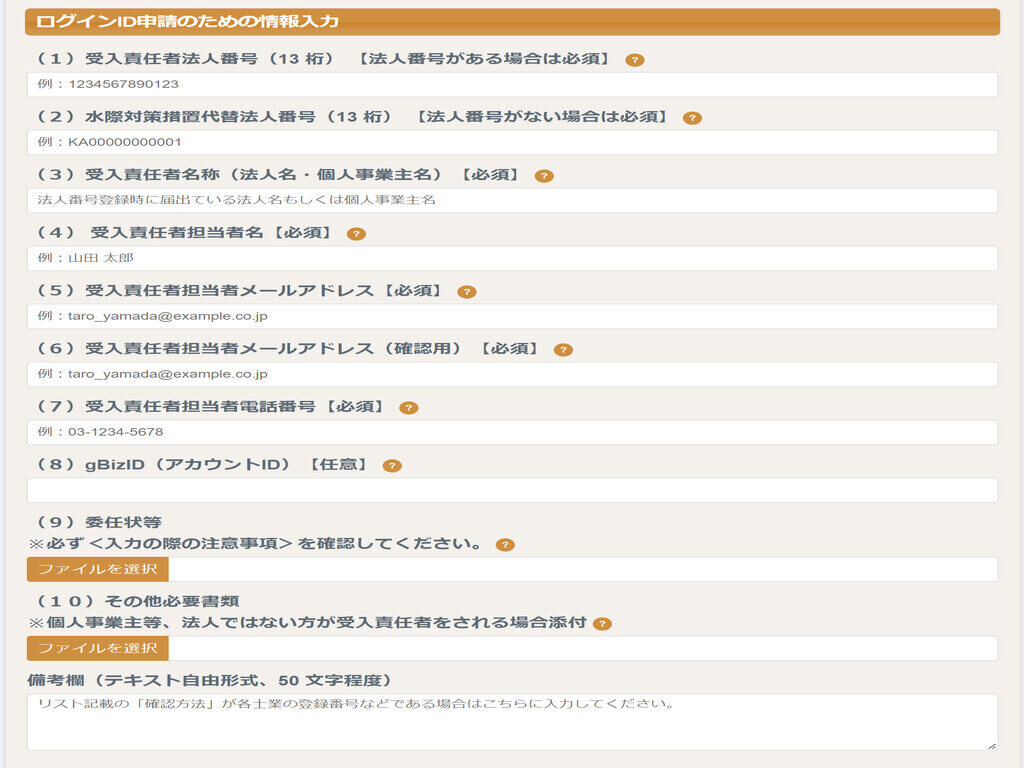This screenshot has height=768, width=1024.
Task: Click ファイルを選択 button for その他必要書類
Action: (x=98, y=648)
